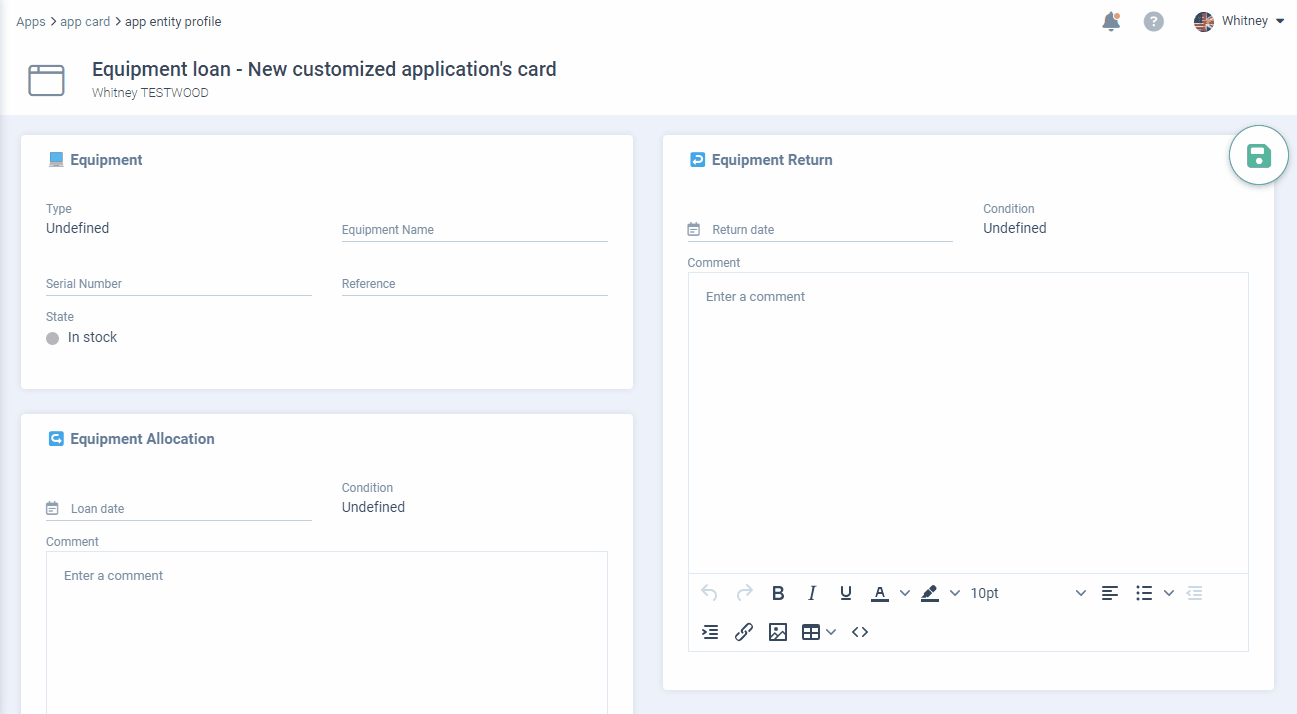Open the highlight color dropdown arrow
Image resolution: width=1297 pixels, height=714 pixels.
[x=955, y=593]
